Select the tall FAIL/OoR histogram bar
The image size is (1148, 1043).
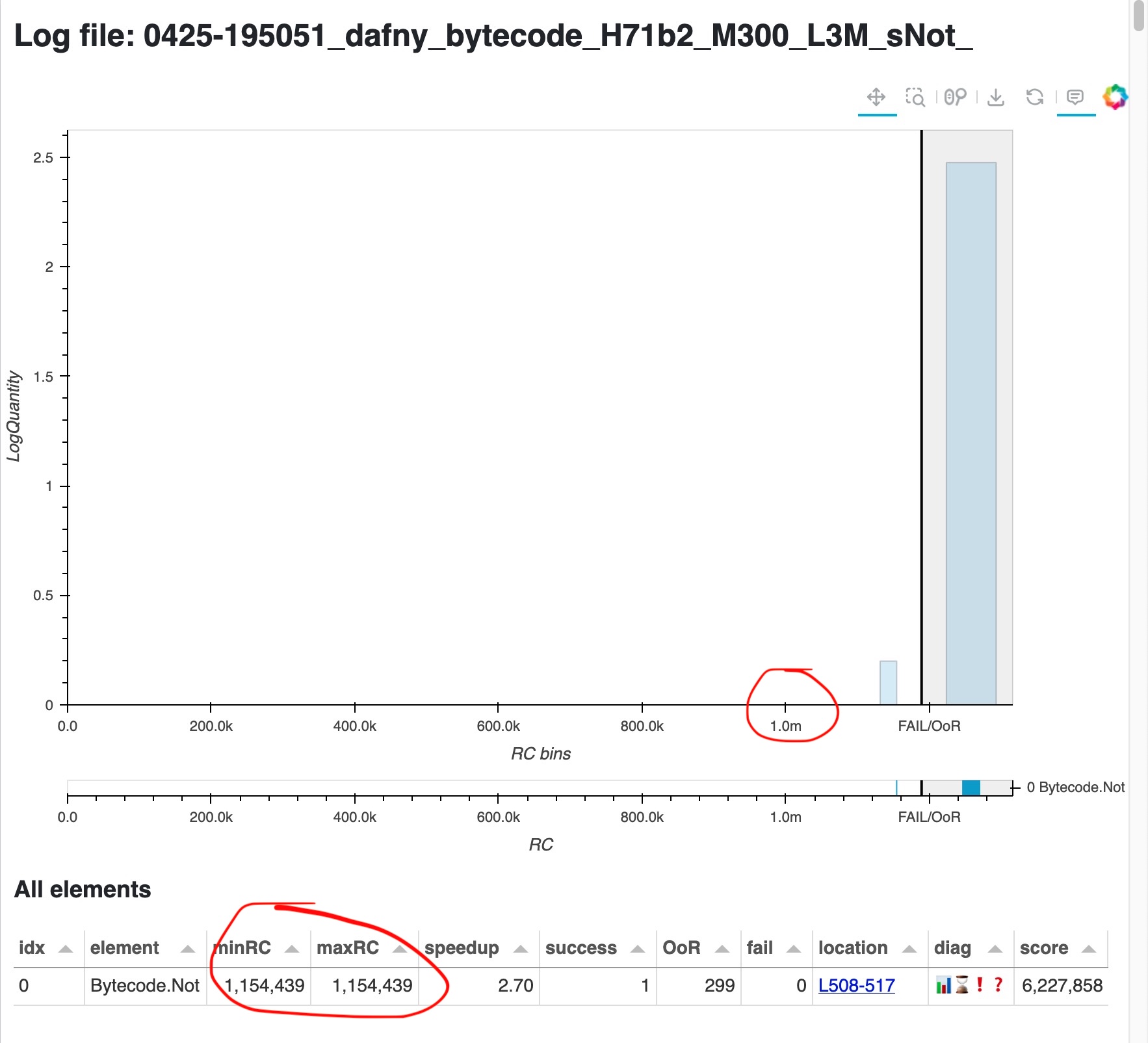[971, 433]
